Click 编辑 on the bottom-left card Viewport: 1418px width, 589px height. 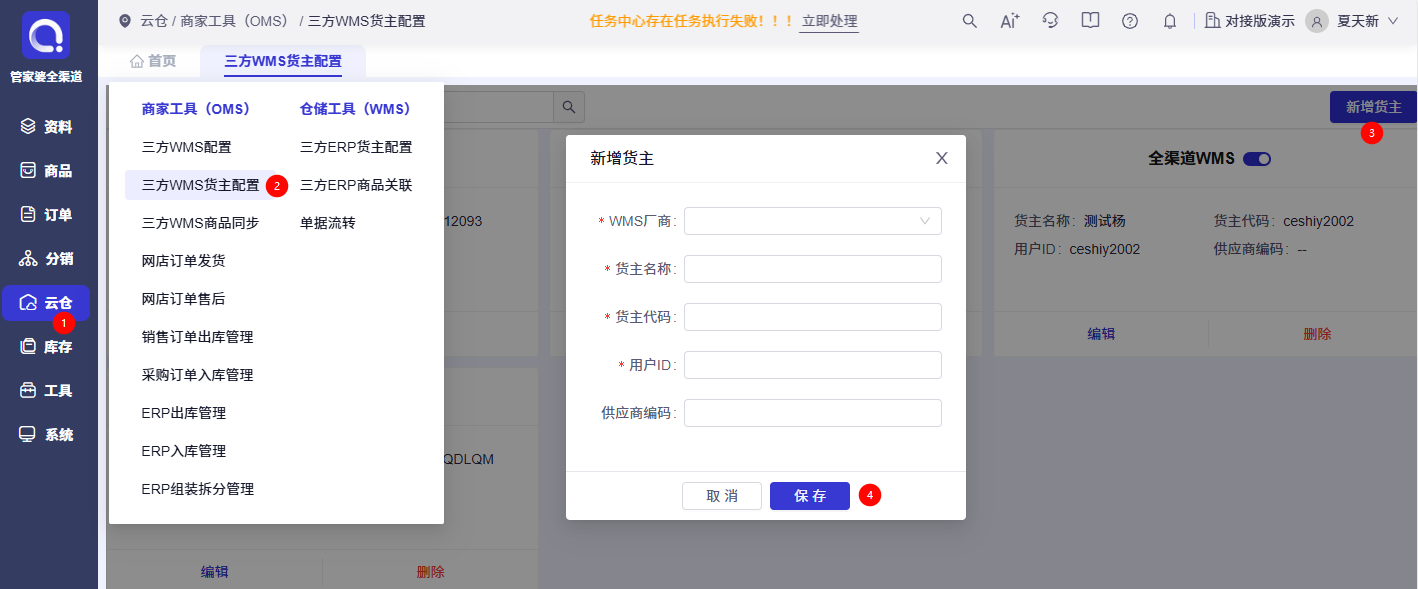pyautogui.click(x=214, y=572)
